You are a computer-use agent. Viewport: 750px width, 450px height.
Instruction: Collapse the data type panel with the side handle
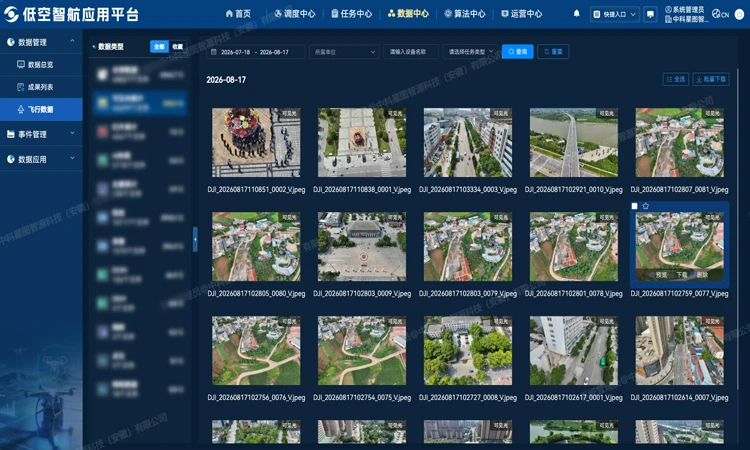pyautogui.click(x=195, y=240)
